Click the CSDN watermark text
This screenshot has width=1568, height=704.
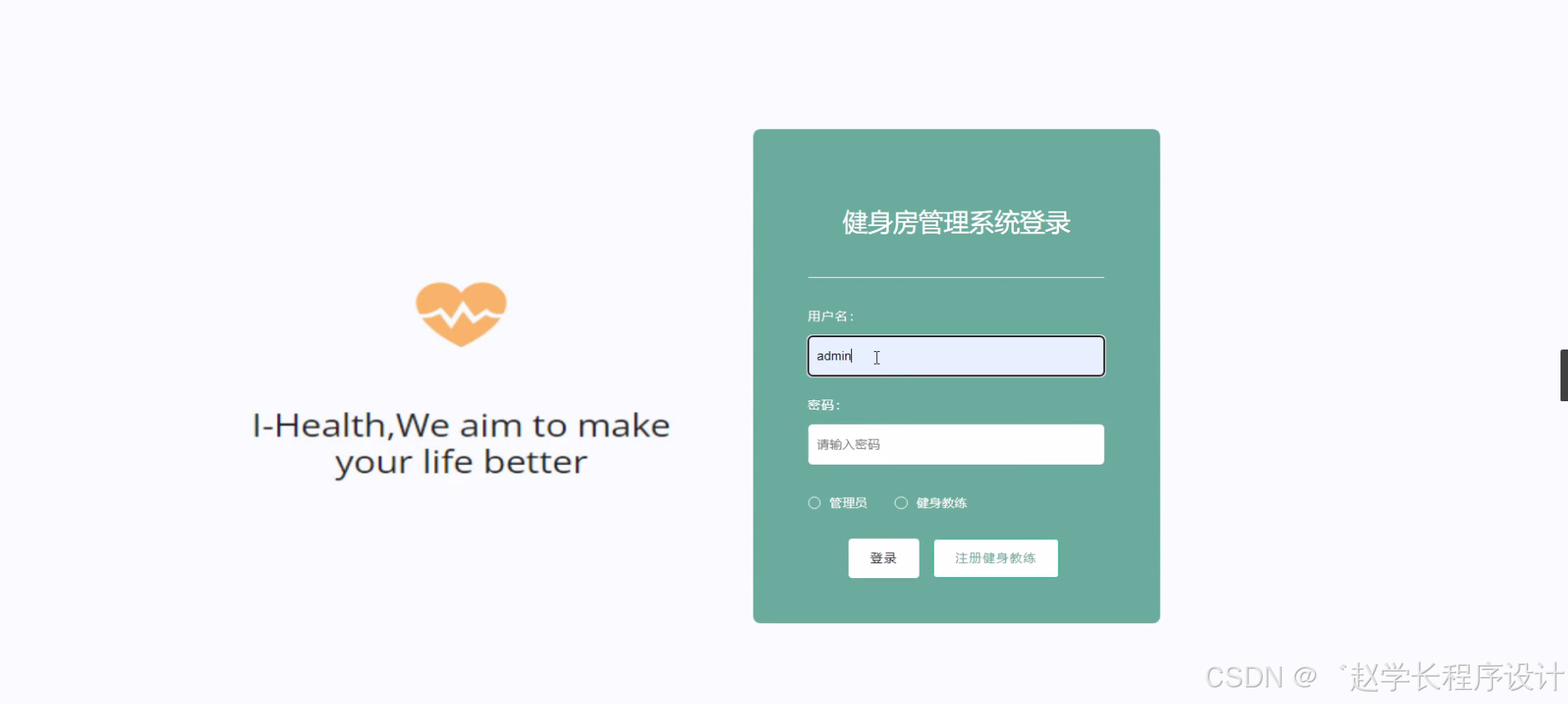pyautogui.click(x=1244, y=677)
